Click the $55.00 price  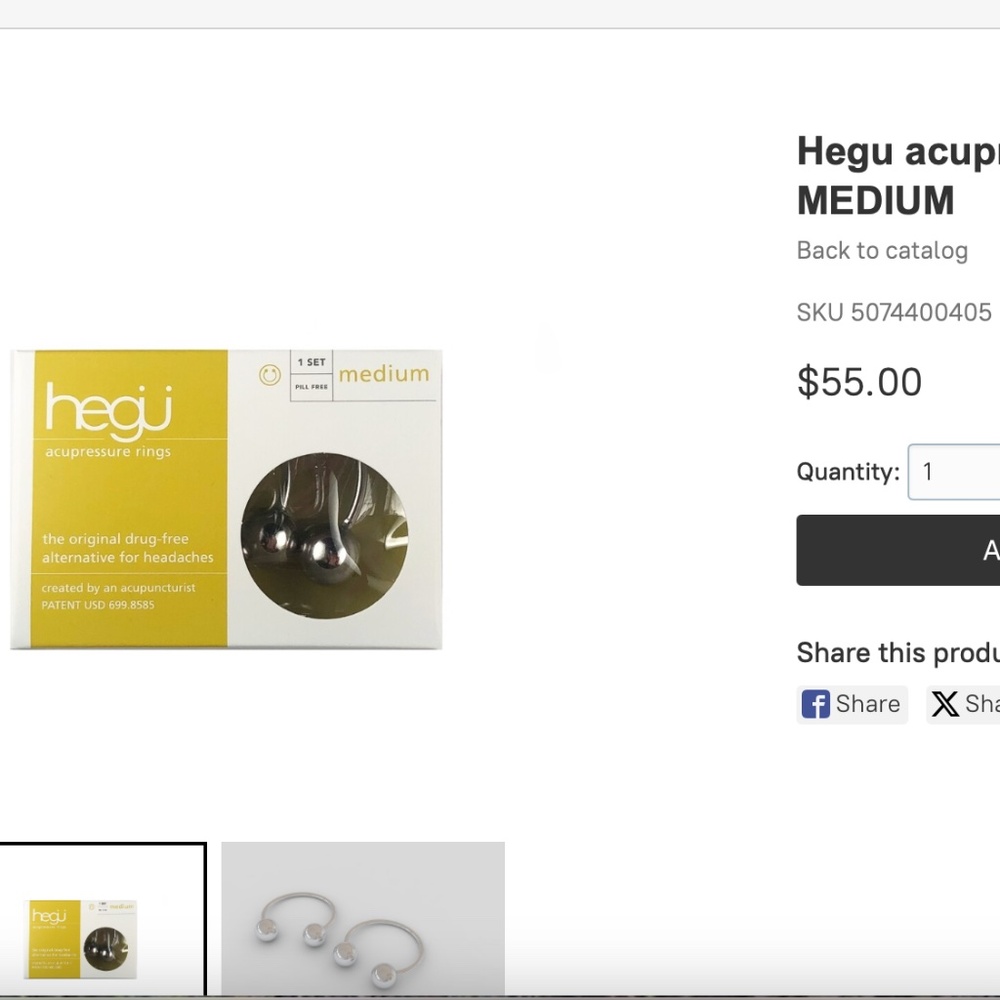coord(859,382)
